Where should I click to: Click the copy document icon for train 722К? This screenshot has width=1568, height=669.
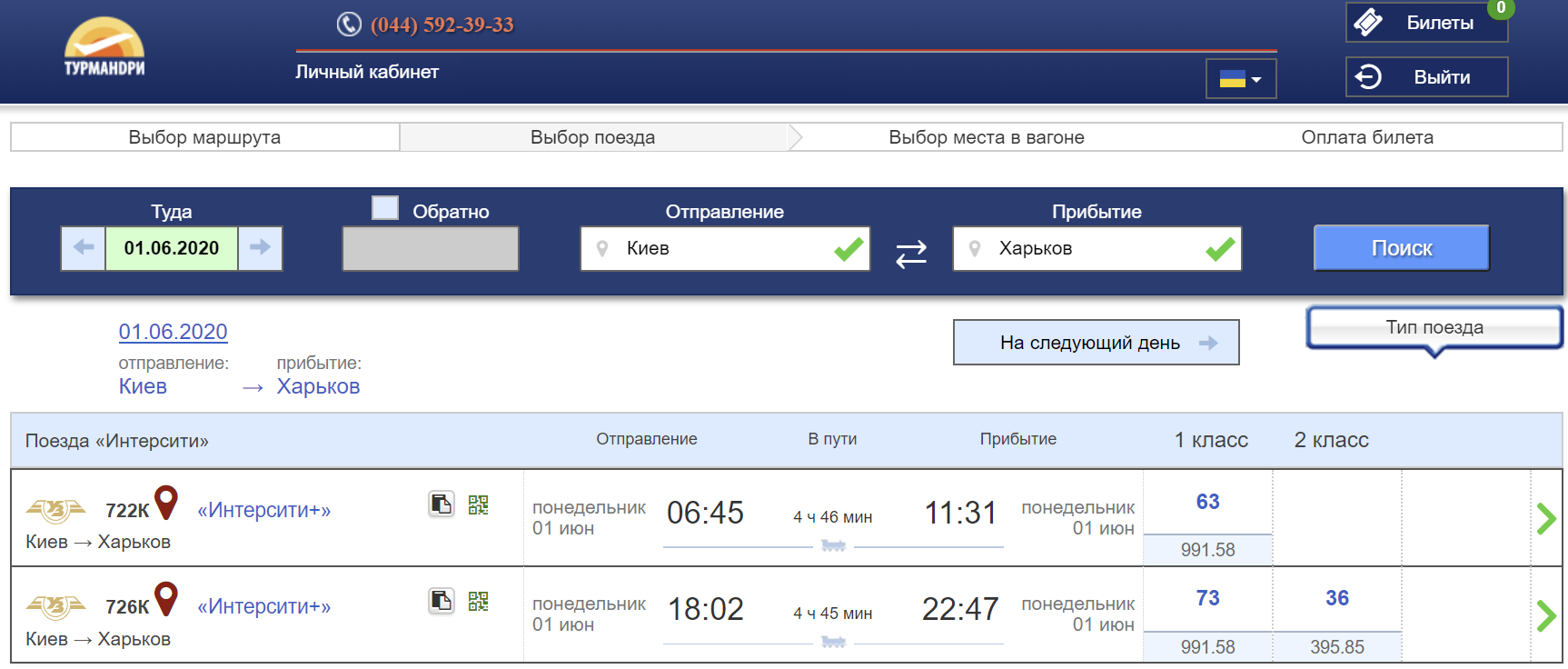[x=442, y=504]
